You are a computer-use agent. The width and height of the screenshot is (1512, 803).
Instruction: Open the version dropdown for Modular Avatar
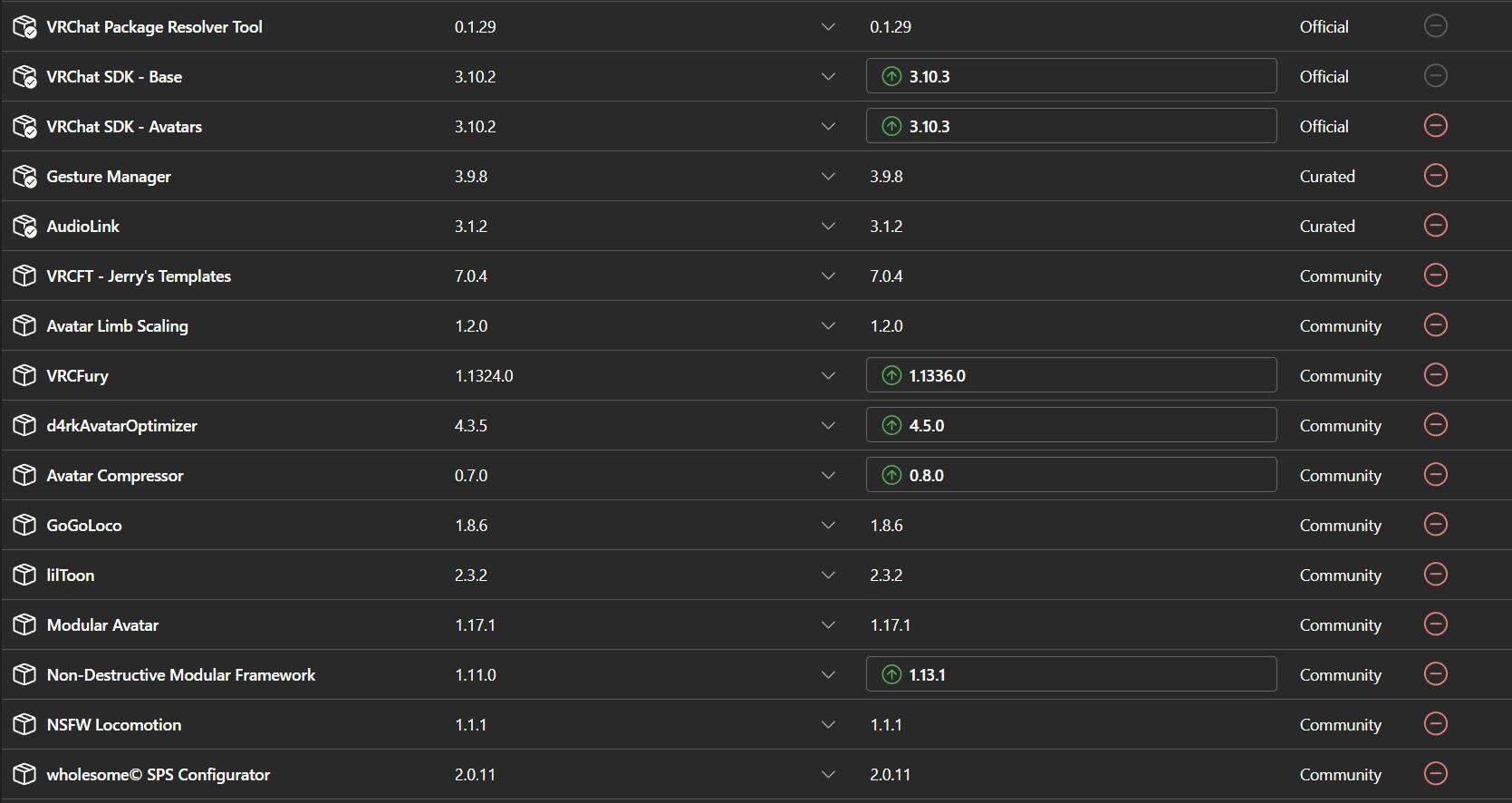(x=827, y=624)
